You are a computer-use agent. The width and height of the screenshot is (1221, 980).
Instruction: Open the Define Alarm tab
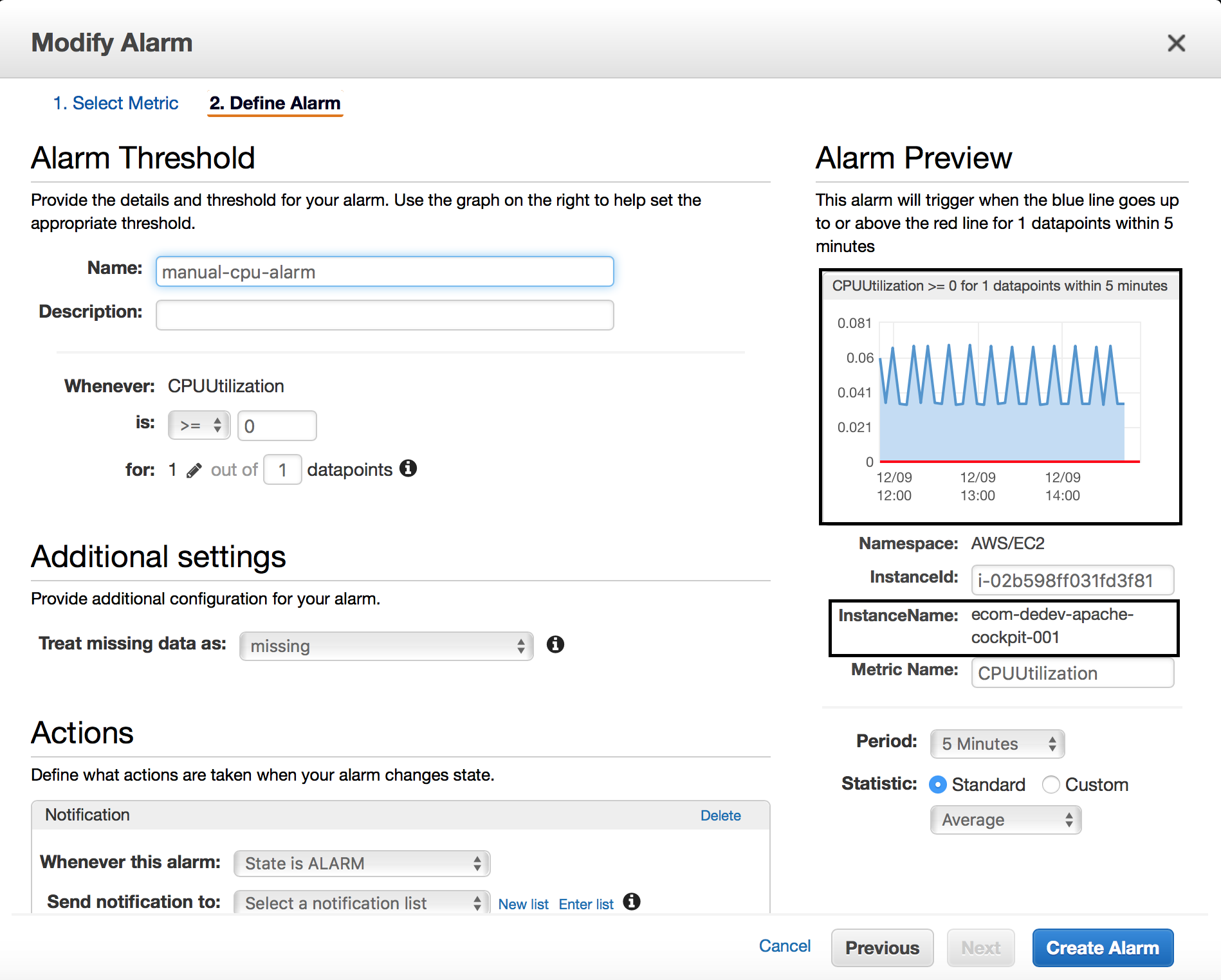coord(275,103)
